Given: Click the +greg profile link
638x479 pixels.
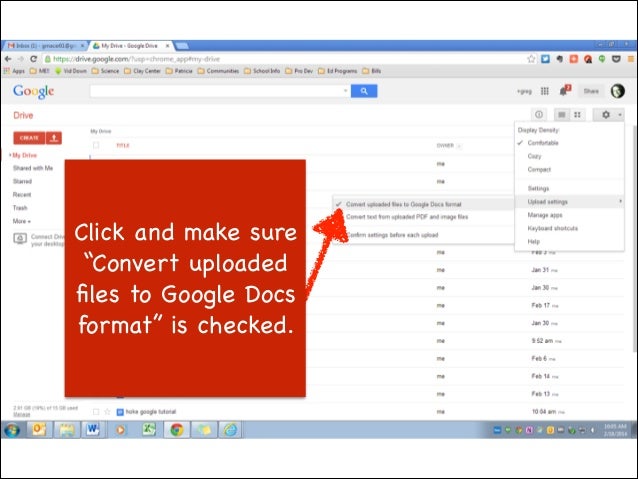Looking at the screenshot, I should [524, 92].
